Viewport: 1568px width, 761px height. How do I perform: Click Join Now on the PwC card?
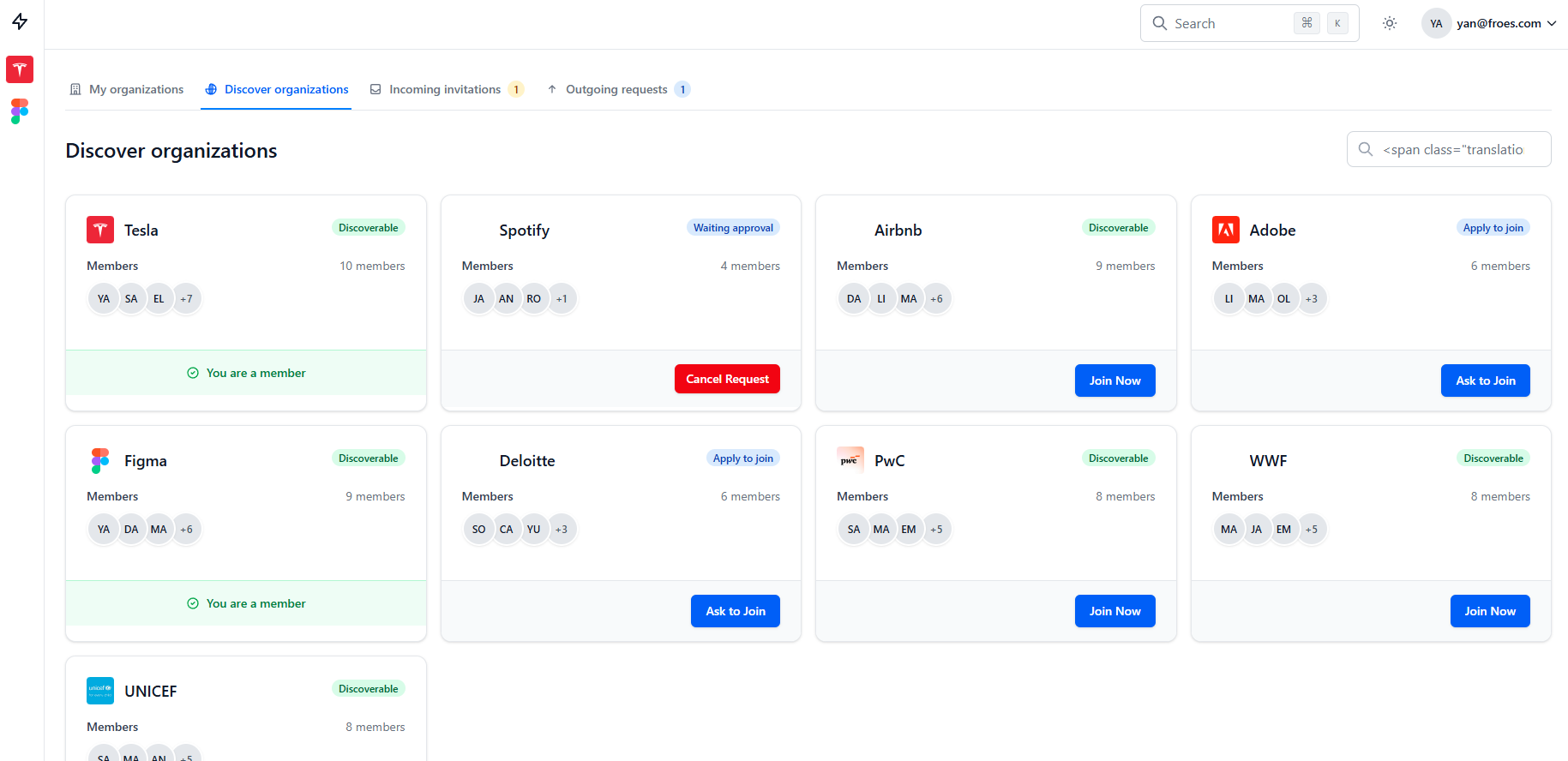point(1114,611)
